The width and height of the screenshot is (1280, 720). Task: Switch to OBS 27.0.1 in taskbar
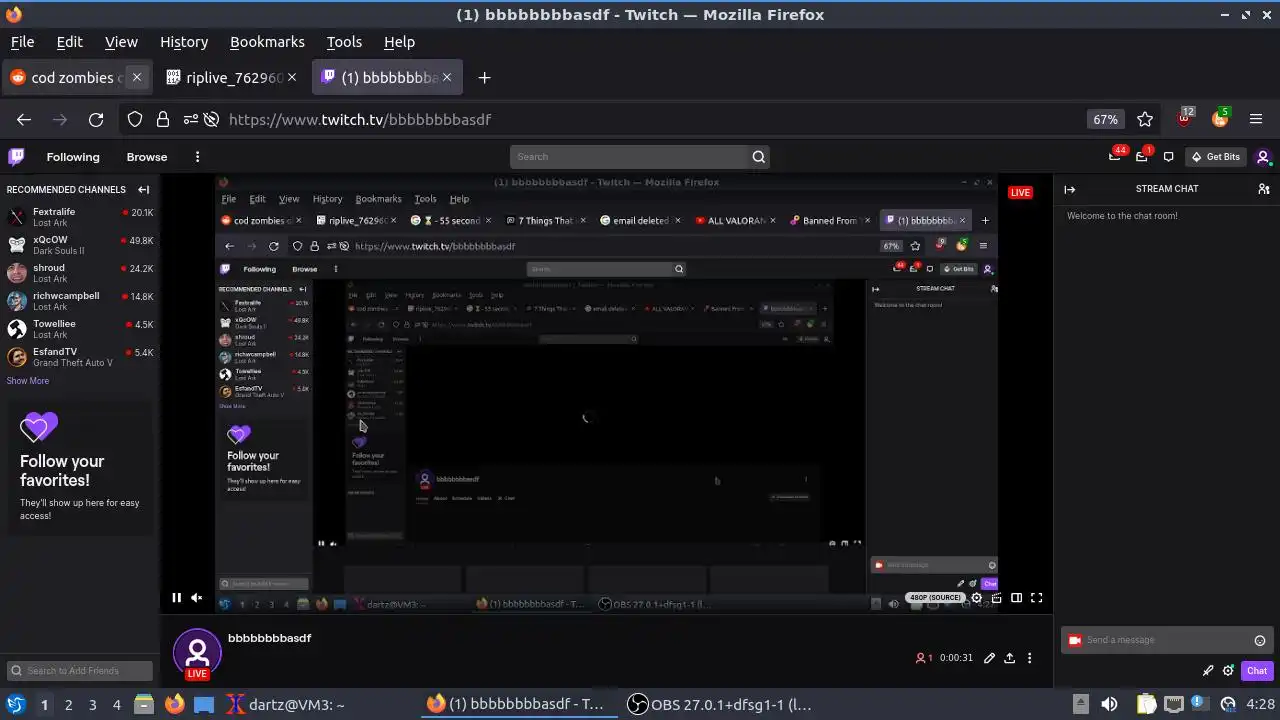click(719, 704)
